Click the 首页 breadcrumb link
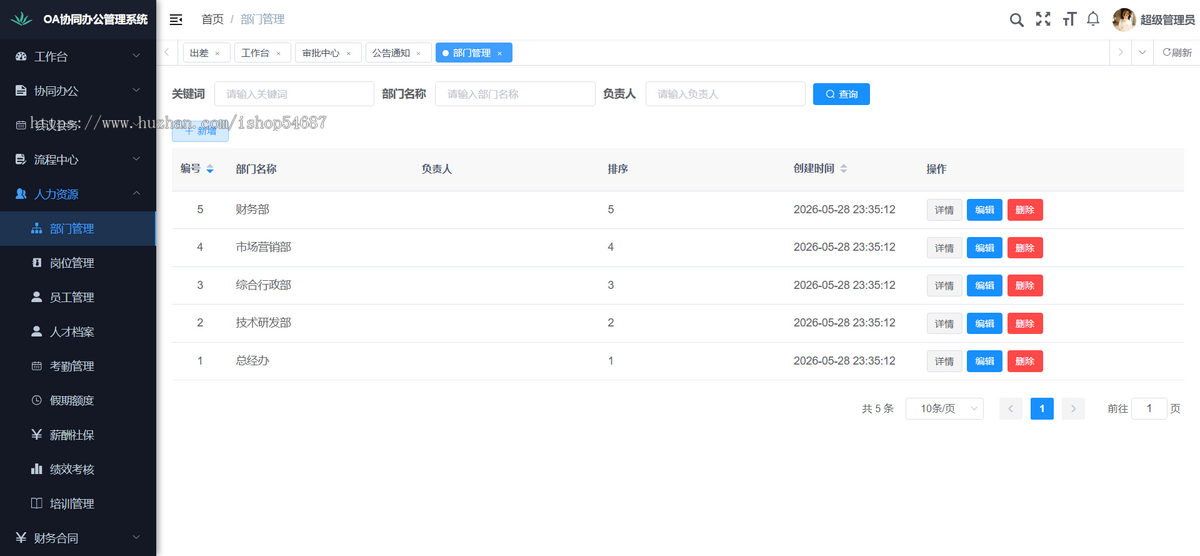The height and width of the screenshot is (556, 1200). 212,19
